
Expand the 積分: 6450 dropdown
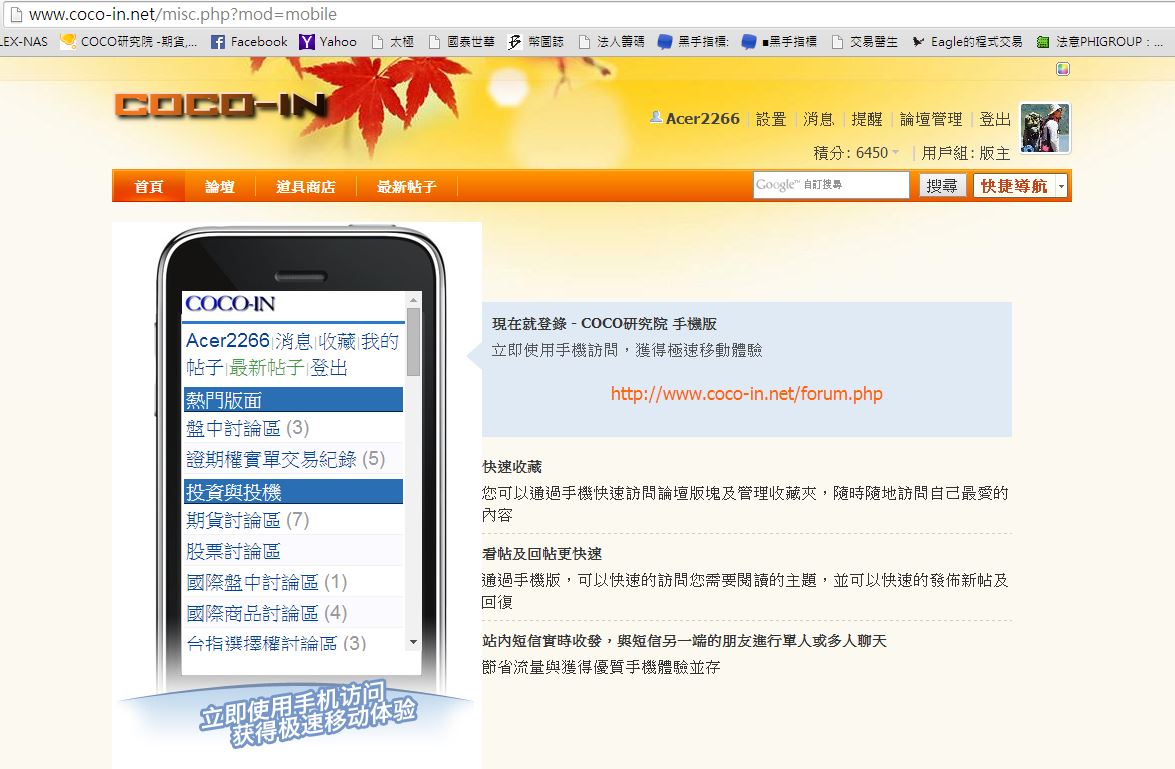(x=856, y=153)
